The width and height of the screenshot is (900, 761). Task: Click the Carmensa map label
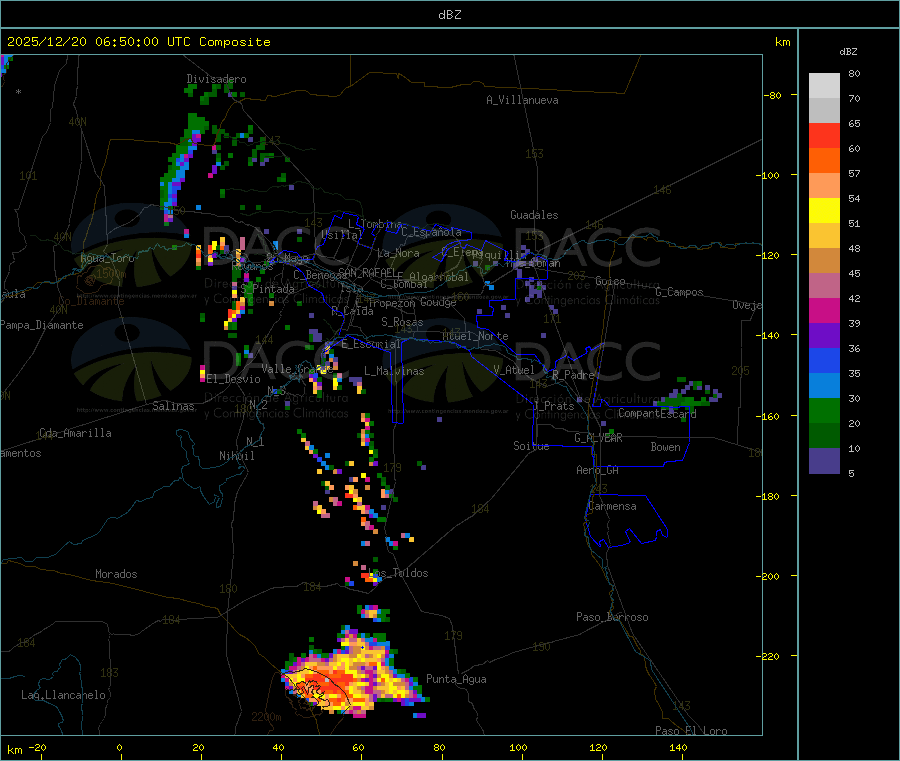pyautogui.click(x=612, y=506)
